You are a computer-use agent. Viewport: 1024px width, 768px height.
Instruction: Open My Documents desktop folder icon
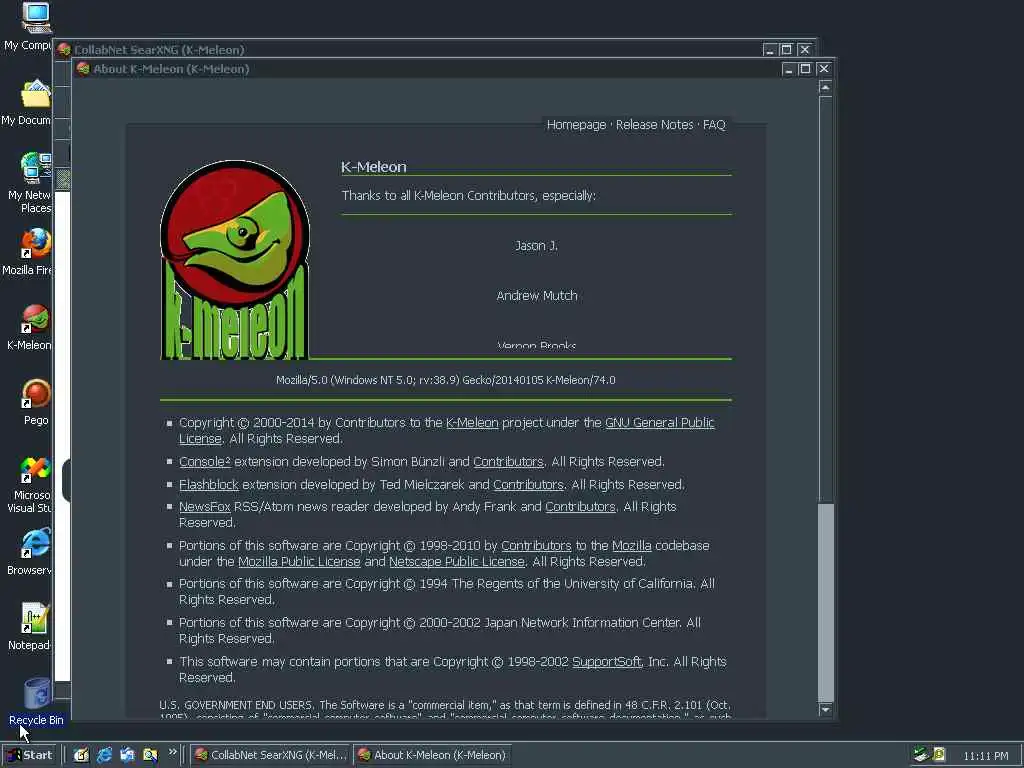click(35, 93)
